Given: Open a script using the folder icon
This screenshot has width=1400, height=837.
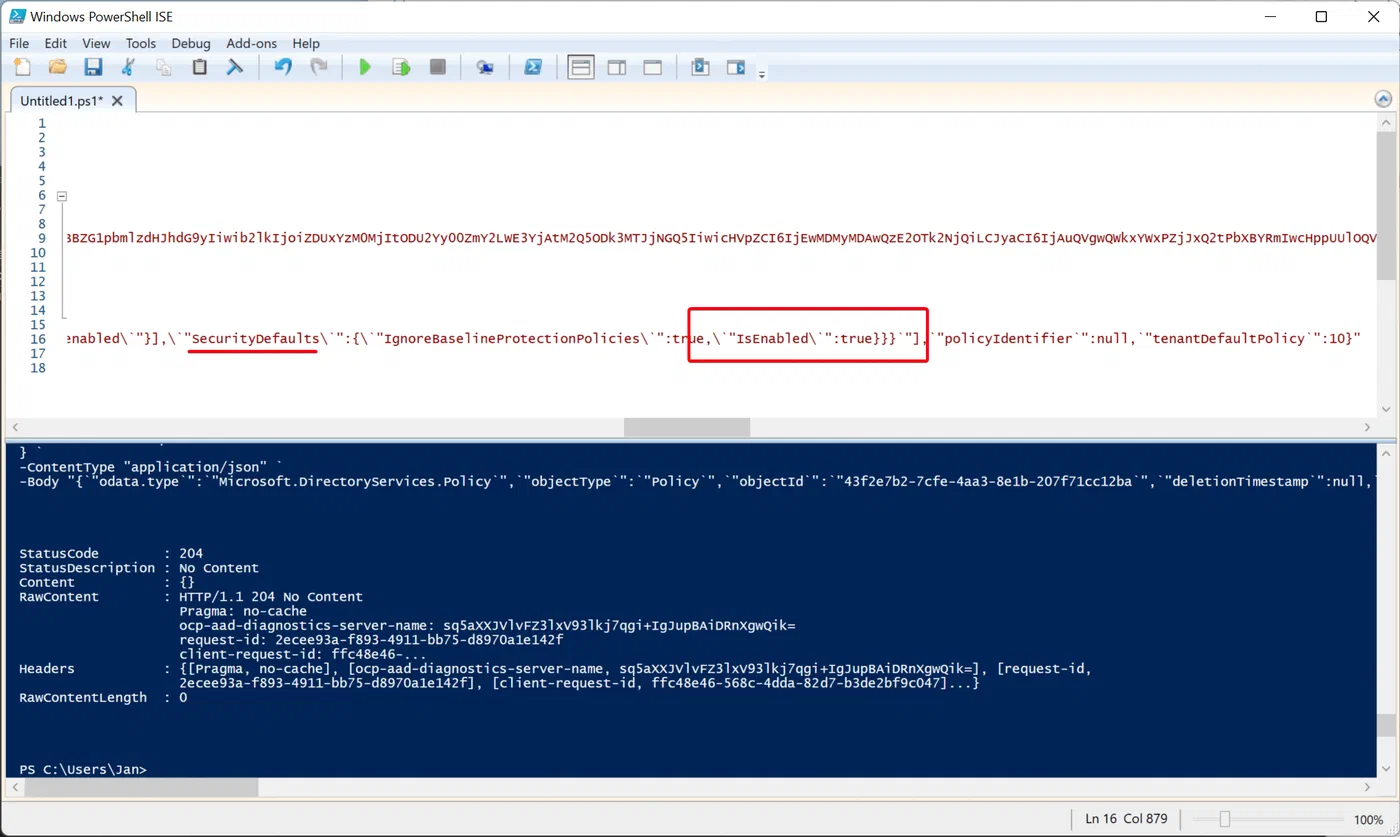Looking at the screenshot, I should (x=57, y=67).
